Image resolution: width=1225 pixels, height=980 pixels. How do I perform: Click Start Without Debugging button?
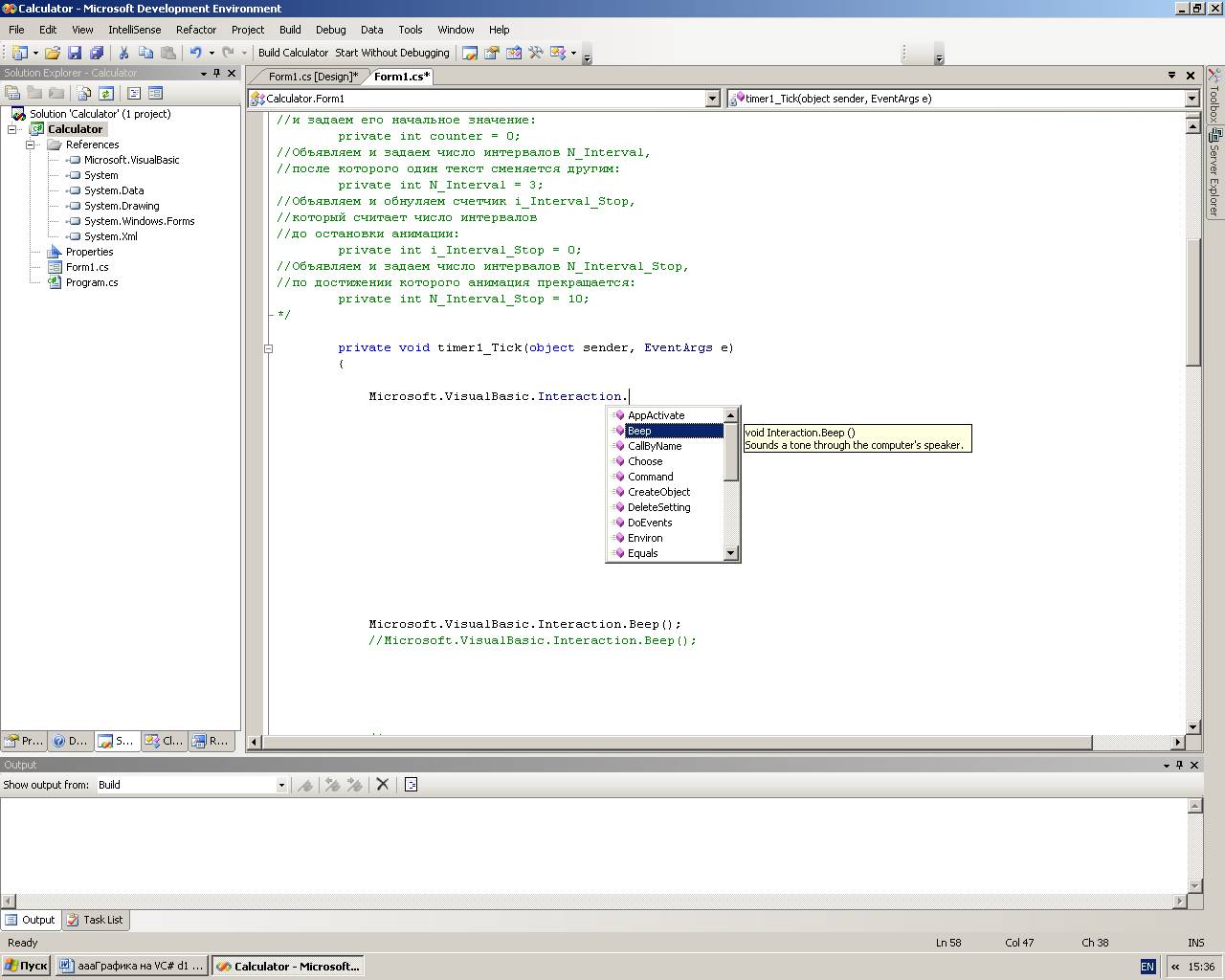[391, 53]
